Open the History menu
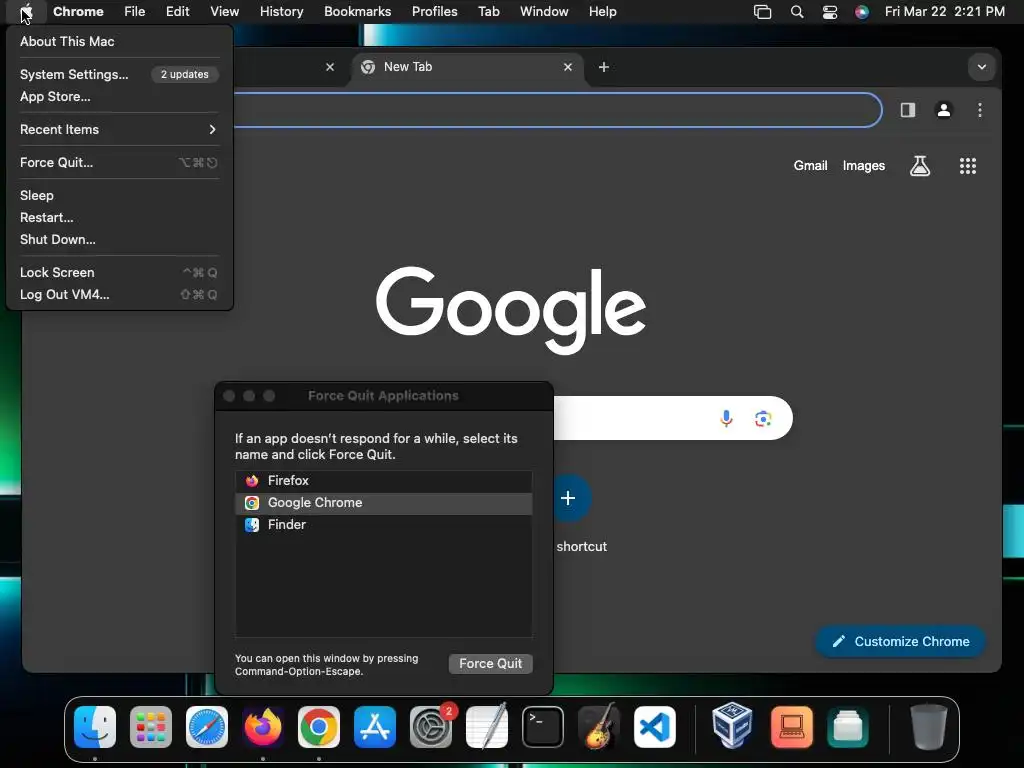 [x=281, y=12]
